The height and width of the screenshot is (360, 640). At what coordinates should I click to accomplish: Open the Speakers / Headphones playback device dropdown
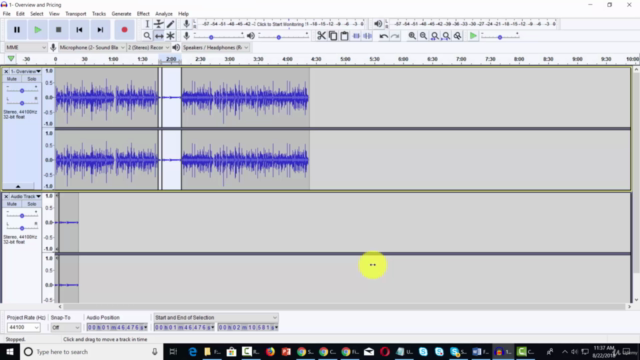[x=215, y=47]
